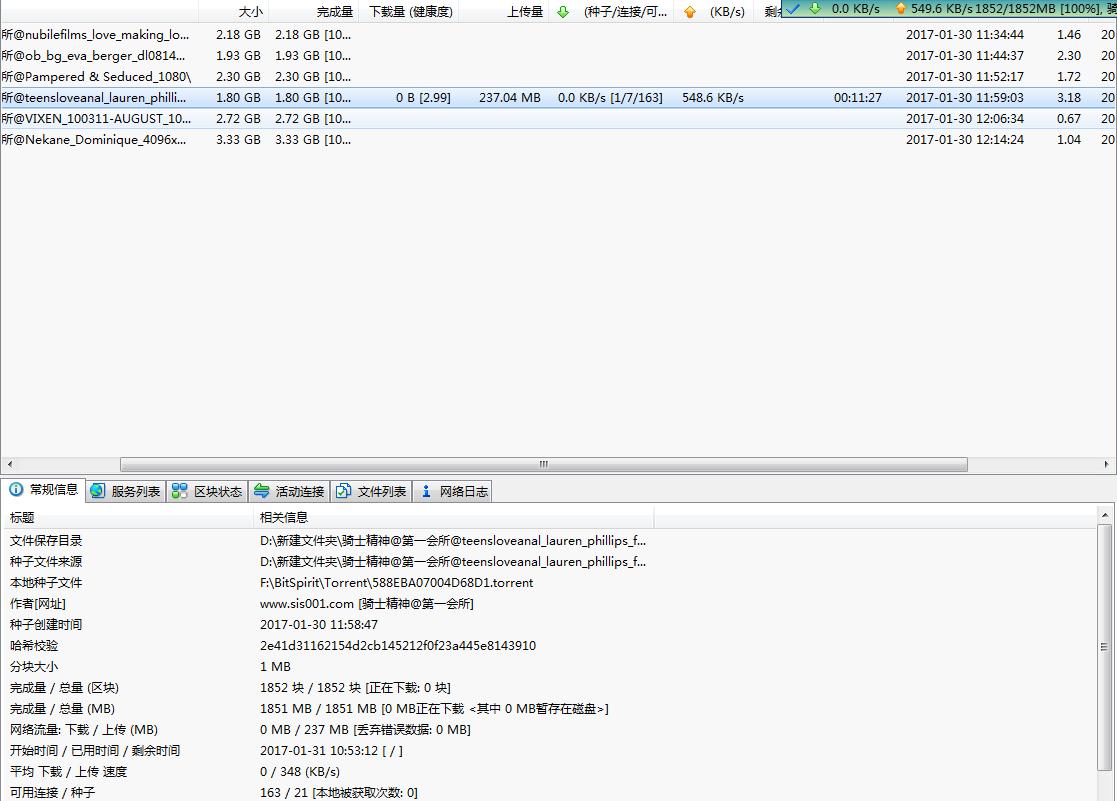Sort by the 完成量 column header
Viewport: 1117px width, 801px height.
334,12
